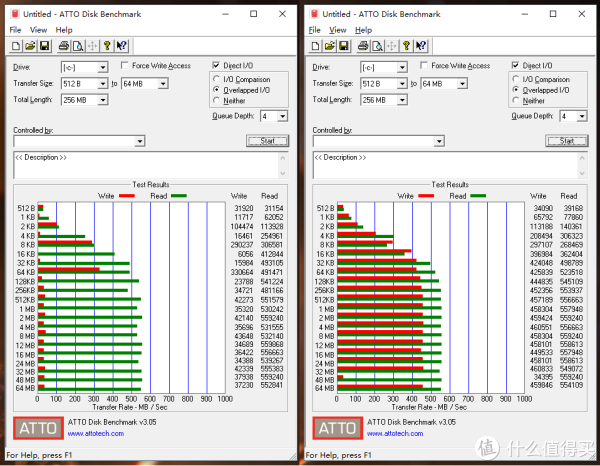This screenshot has height=466, width=600.
Task: Click green Read legend swatch, left window
Action: tap(179, 196)
